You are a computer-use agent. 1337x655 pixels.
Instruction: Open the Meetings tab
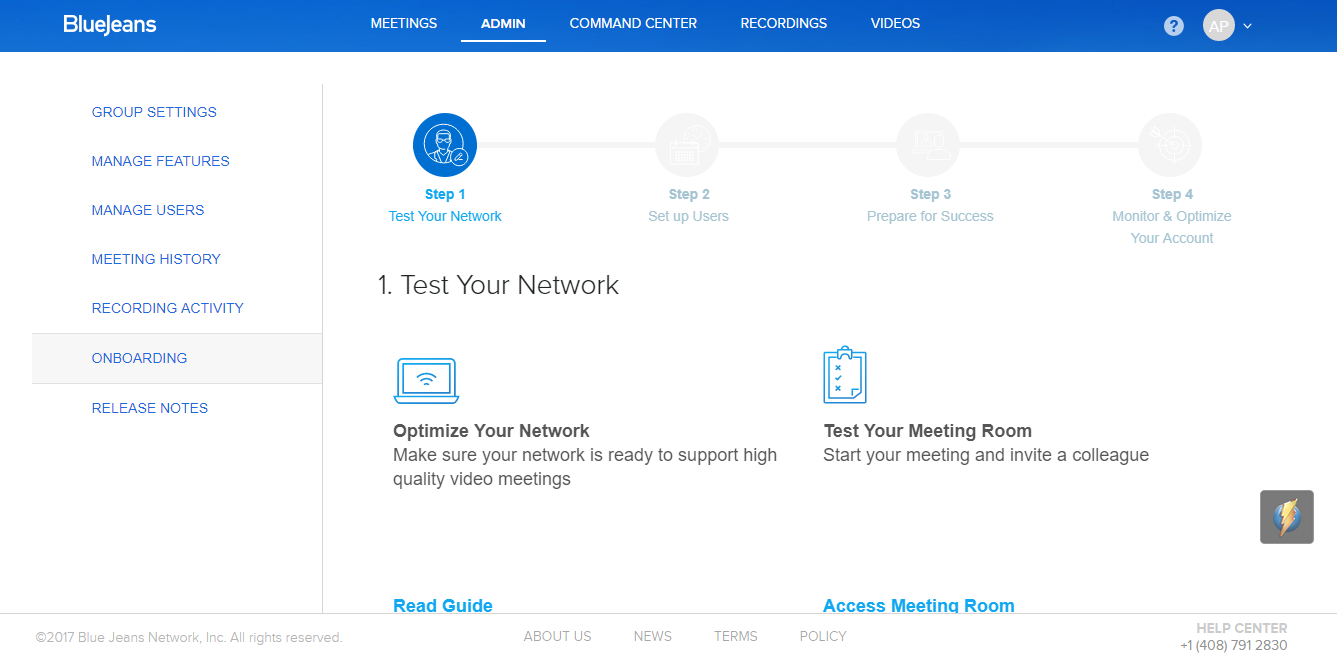pos(404,23)
